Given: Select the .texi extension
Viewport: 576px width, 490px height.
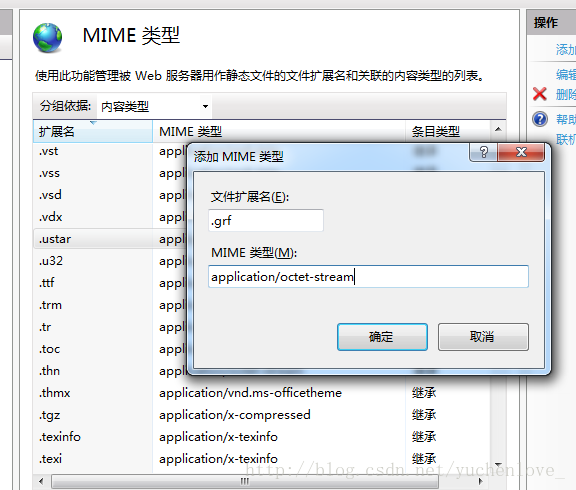Looking at the screenshot, I should [x=50, y=459].
